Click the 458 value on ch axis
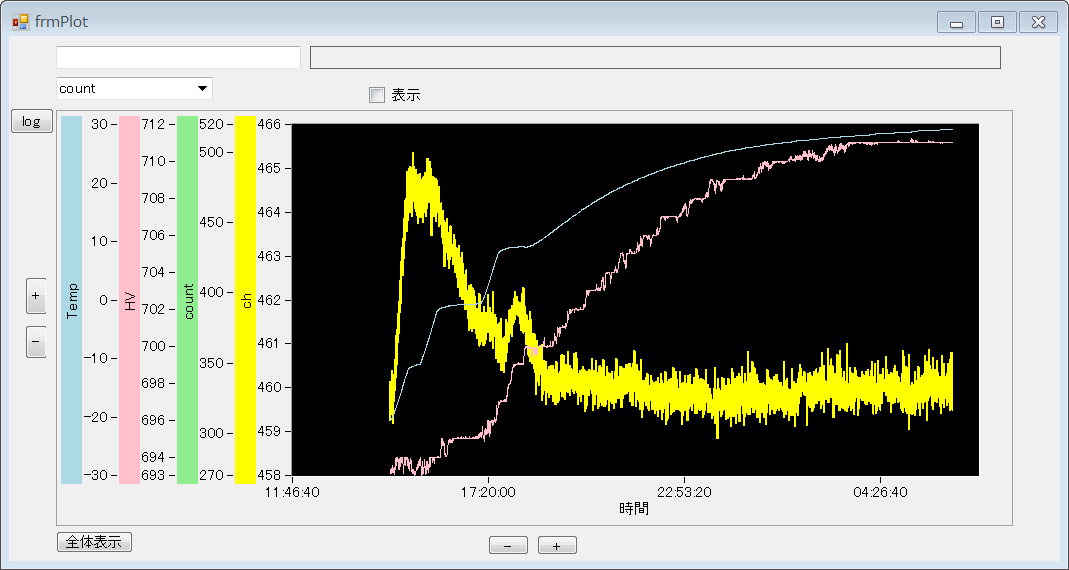Screen dimensions: 1069x570 269,475
